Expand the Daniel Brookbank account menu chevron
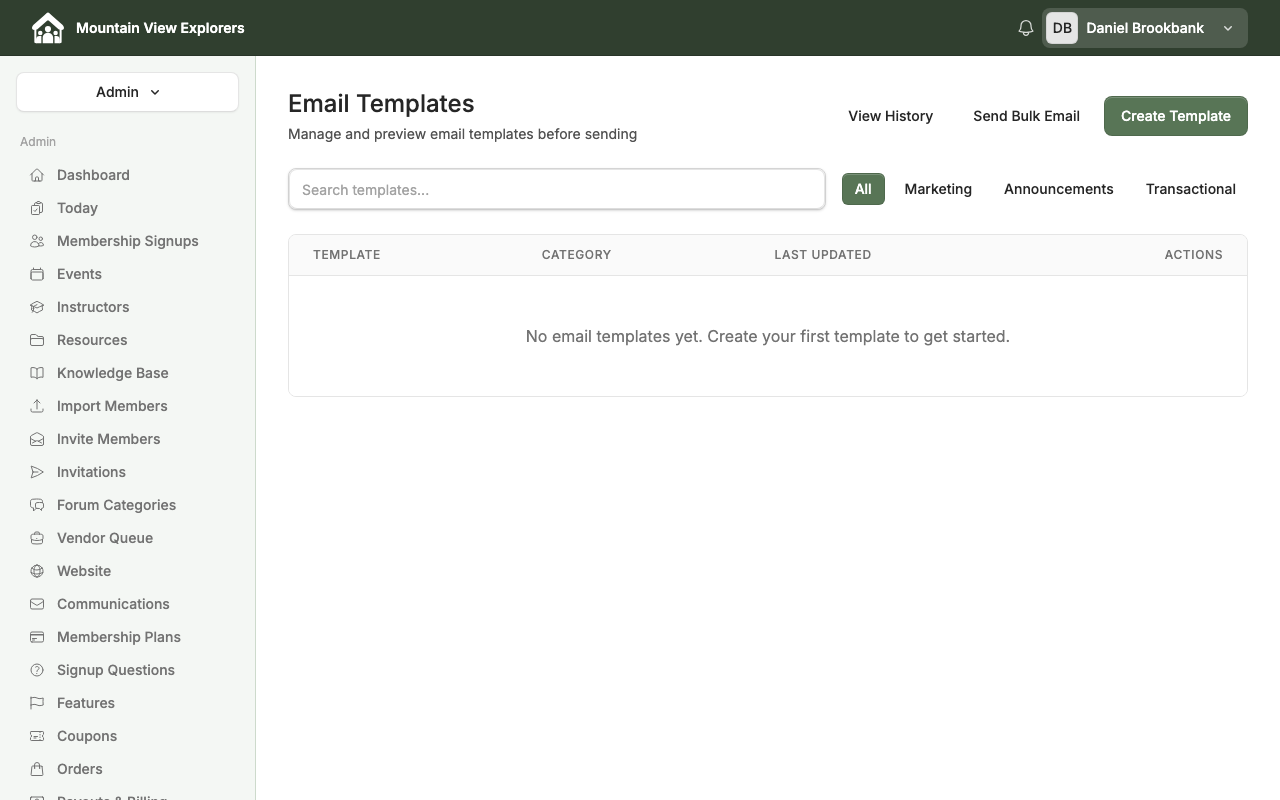Viewport: 1280px width, 800px height. tap(1228, 28)
